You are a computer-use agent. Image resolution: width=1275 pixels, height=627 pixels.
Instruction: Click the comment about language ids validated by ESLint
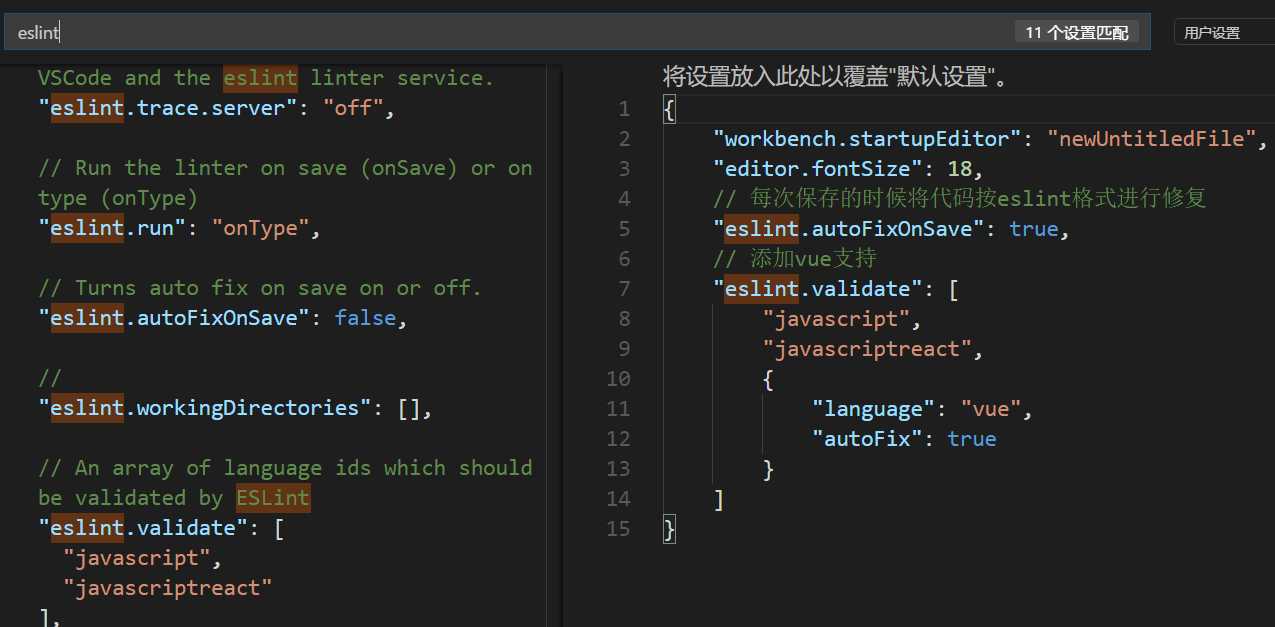285,483
